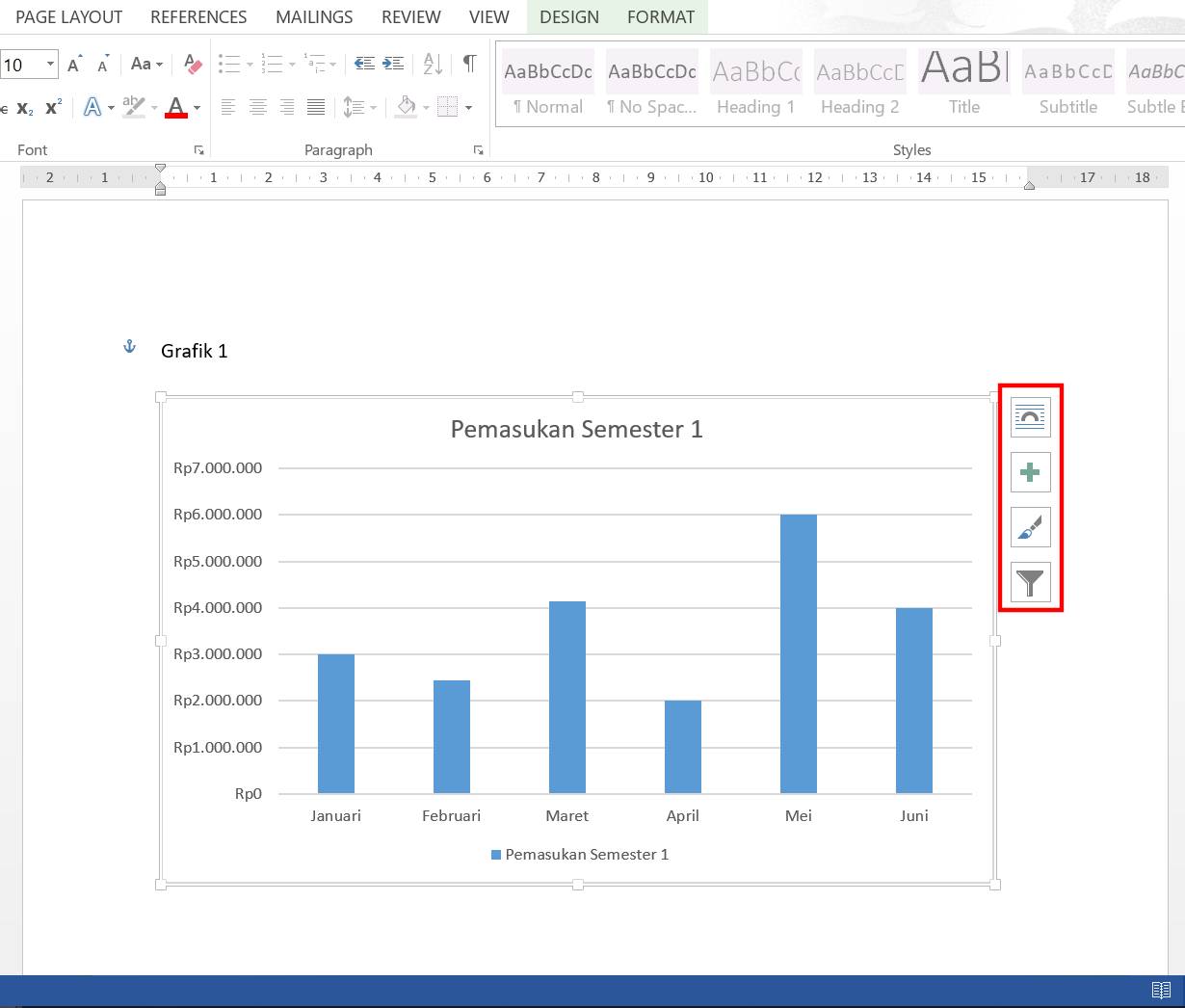This screenshot has height=1008, width=1185.
Task: Apply the Title style
Action: click(x=963, y=84)
